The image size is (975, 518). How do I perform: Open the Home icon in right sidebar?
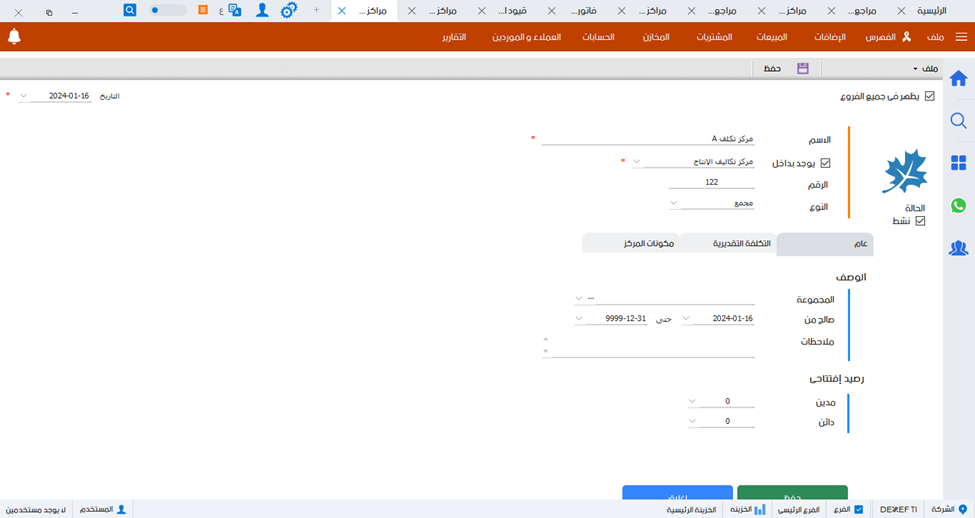[x=958, y=79]
